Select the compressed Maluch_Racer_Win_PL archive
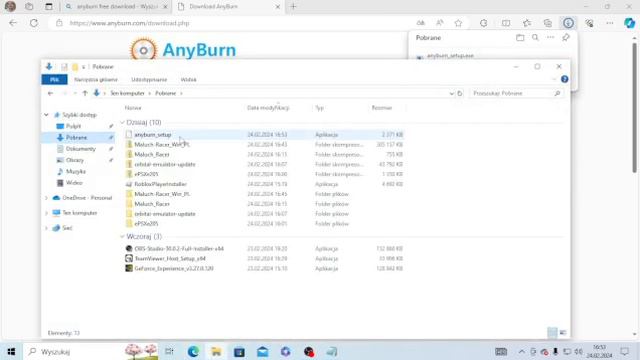Image resolution: width=640 pixels, height=360 pixels. (x=162, y=144)
